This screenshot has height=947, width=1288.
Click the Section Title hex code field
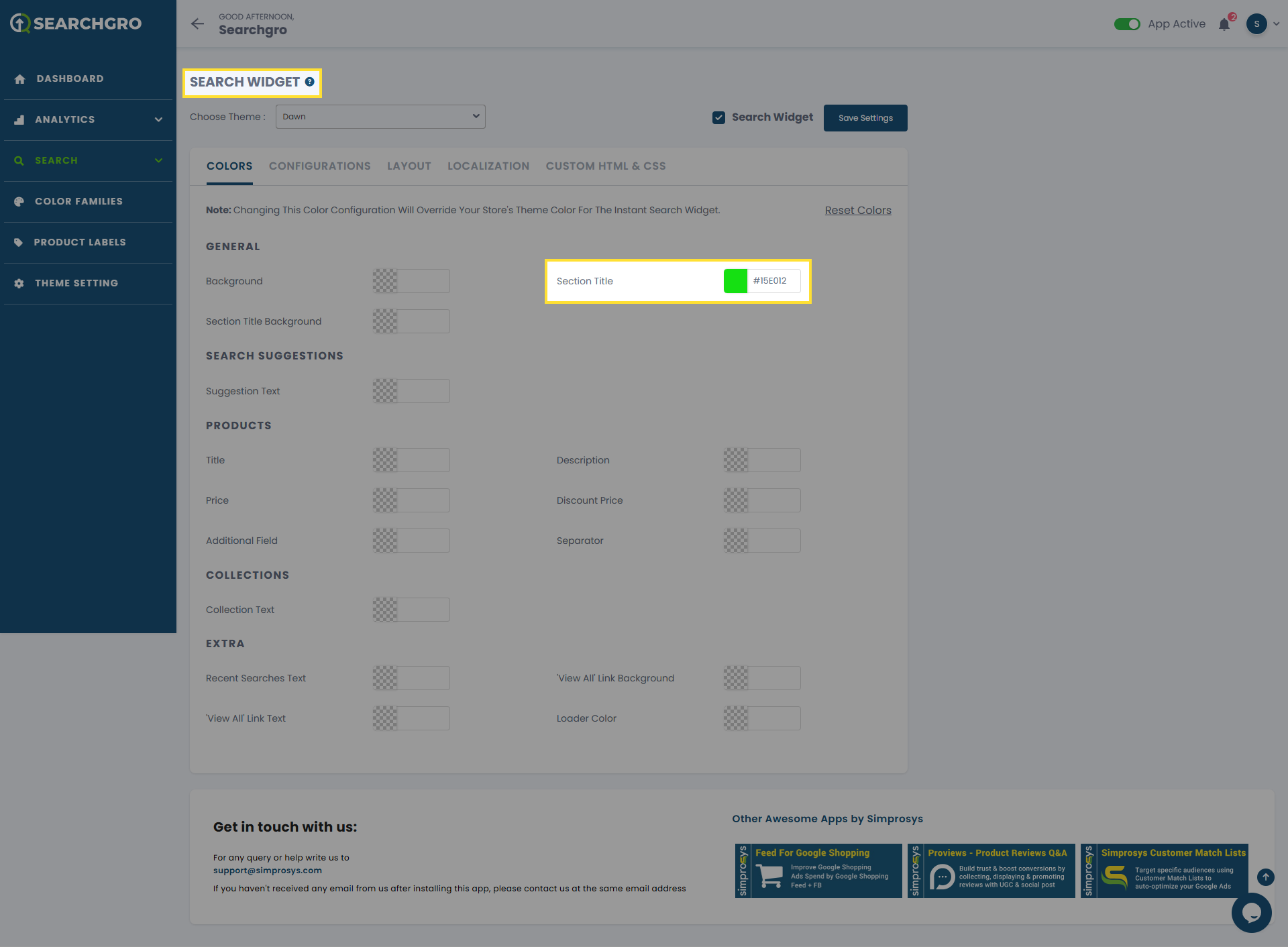click(x=773, y=281)
